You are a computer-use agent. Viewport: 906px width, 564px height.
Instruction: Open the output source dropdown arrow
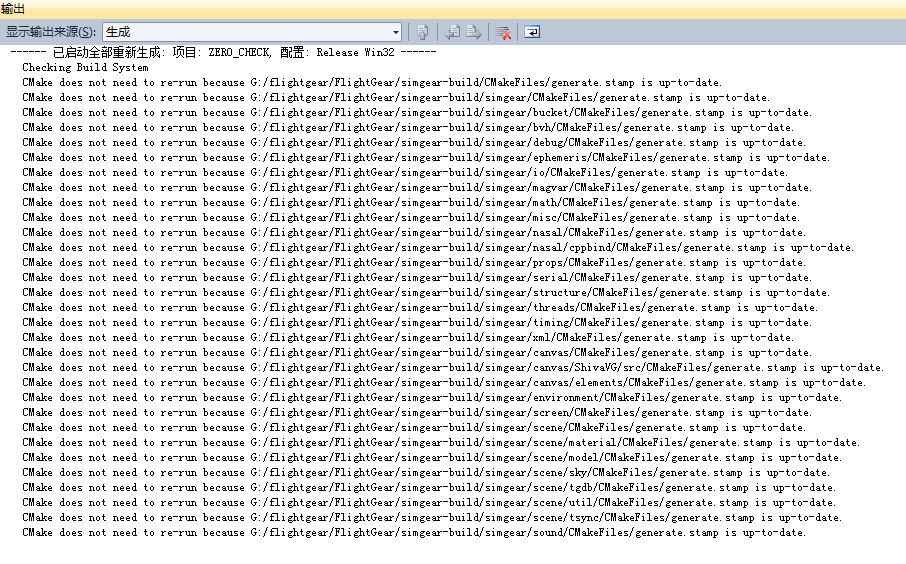click(x=396, y=32)
